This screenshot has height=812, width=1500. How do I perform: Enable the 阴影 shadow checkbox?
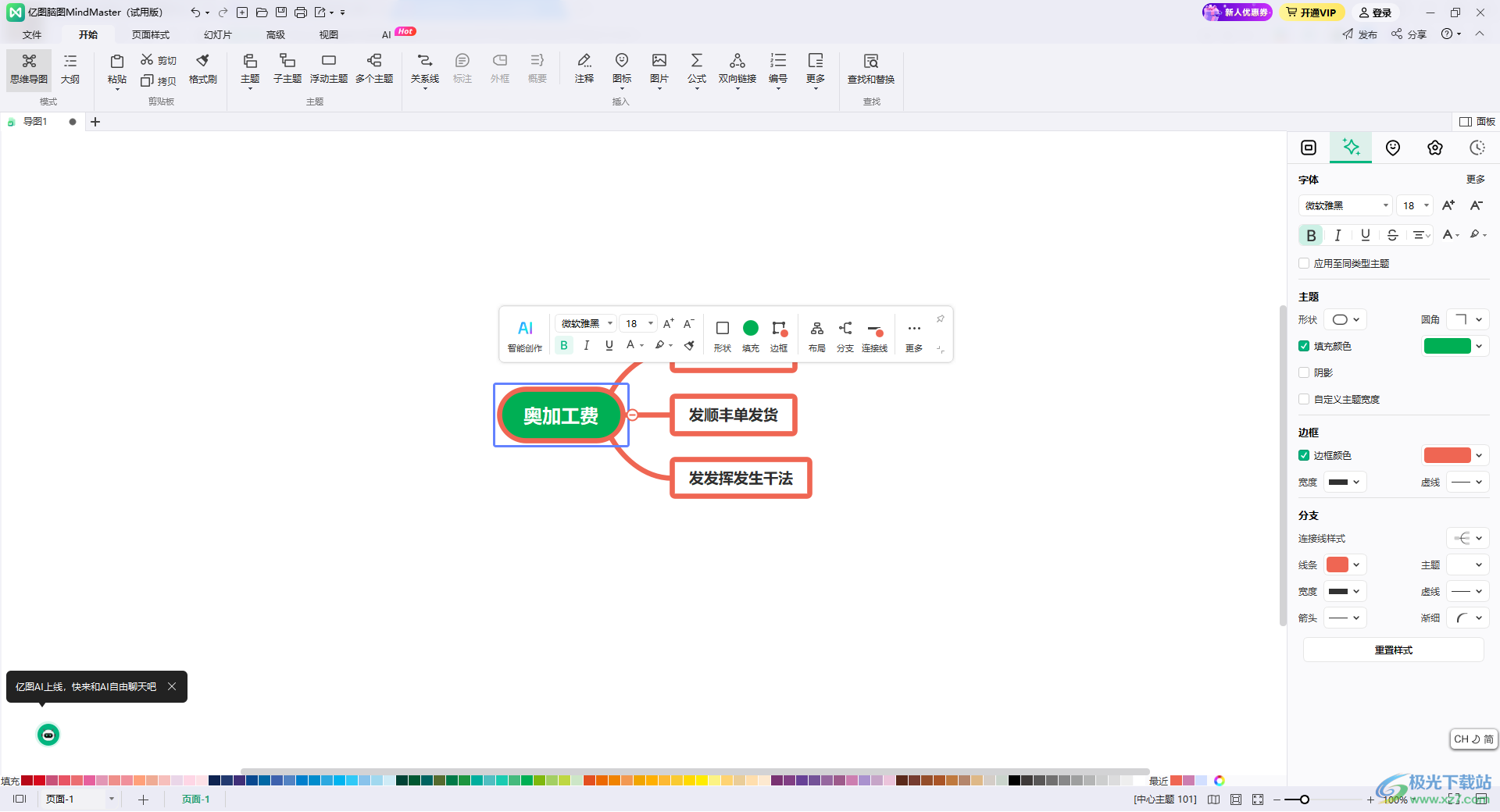tap(1304, 372)
